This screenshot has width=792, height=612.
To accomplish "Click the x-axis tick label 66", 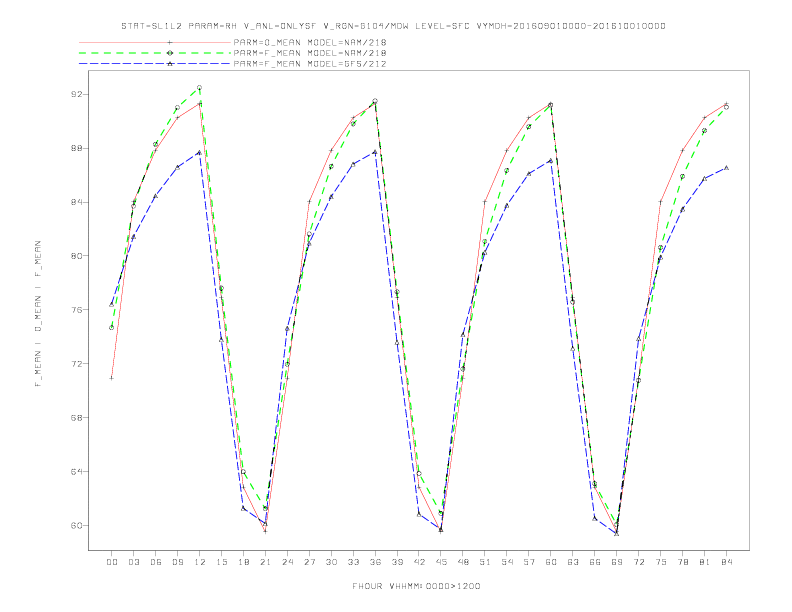I will [x=595, y=562].
